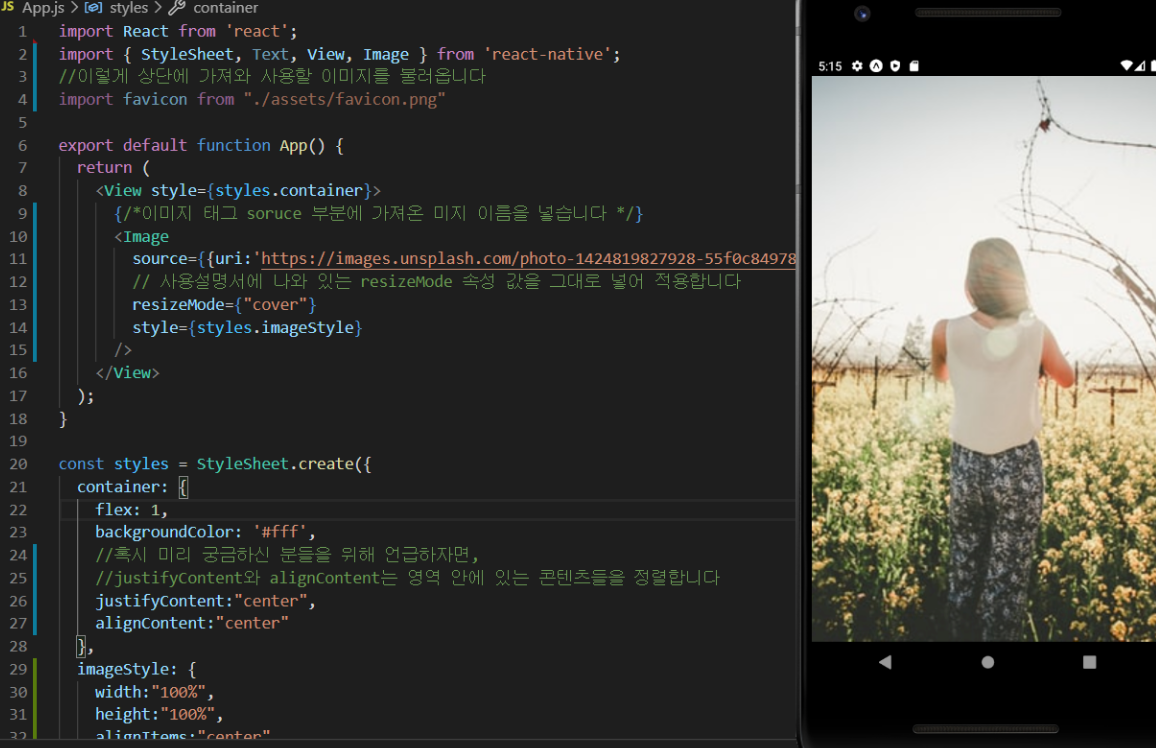
Task: Click resizeMode={"cover"} attribute
Action: [224, 304]
